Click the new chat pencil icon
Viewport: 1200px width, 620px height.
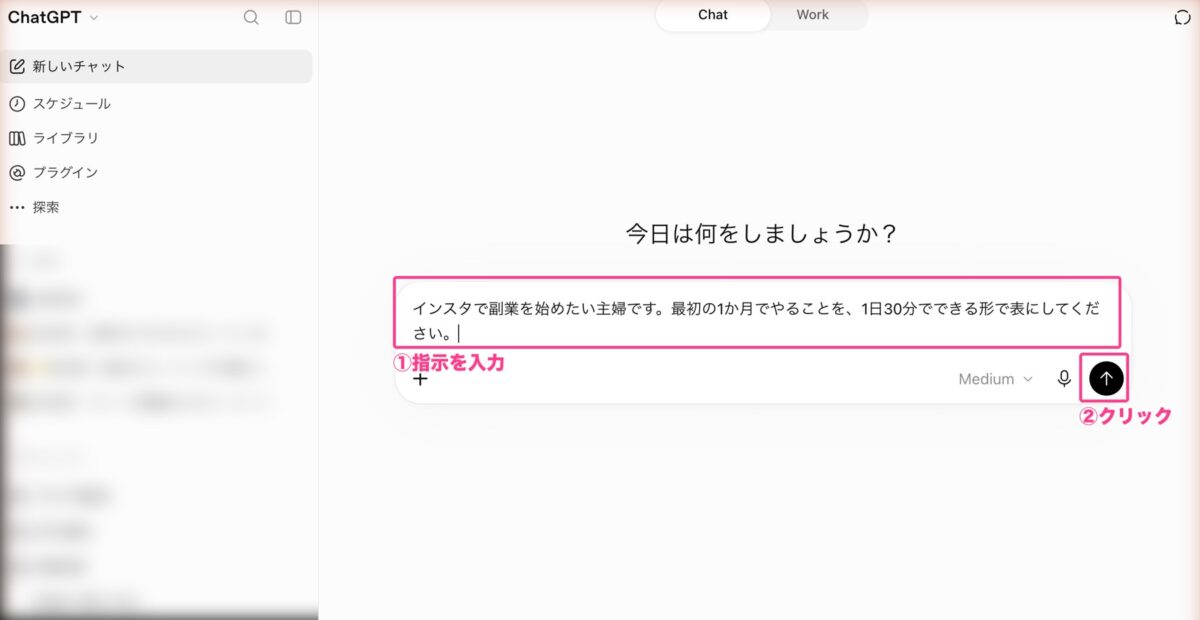[17, 67]
